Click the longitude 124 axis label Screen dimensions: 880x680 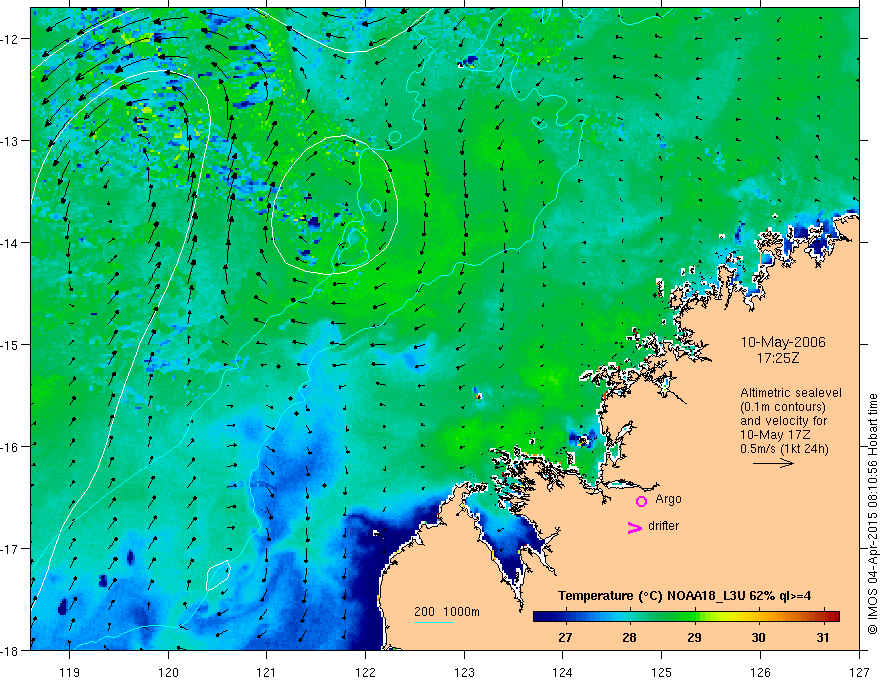click(x=563, y=672)
